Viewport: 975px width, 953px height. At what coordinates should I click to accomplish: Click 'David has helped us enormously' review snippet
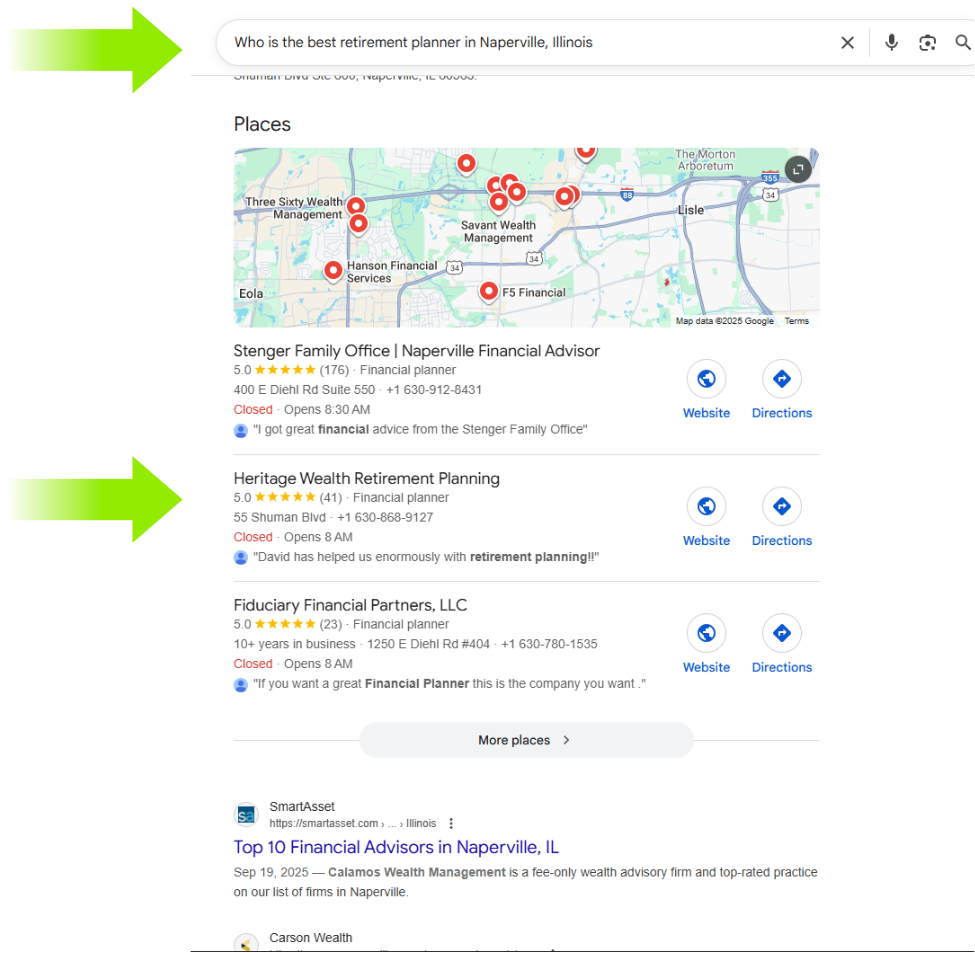(x=426, y=556)
